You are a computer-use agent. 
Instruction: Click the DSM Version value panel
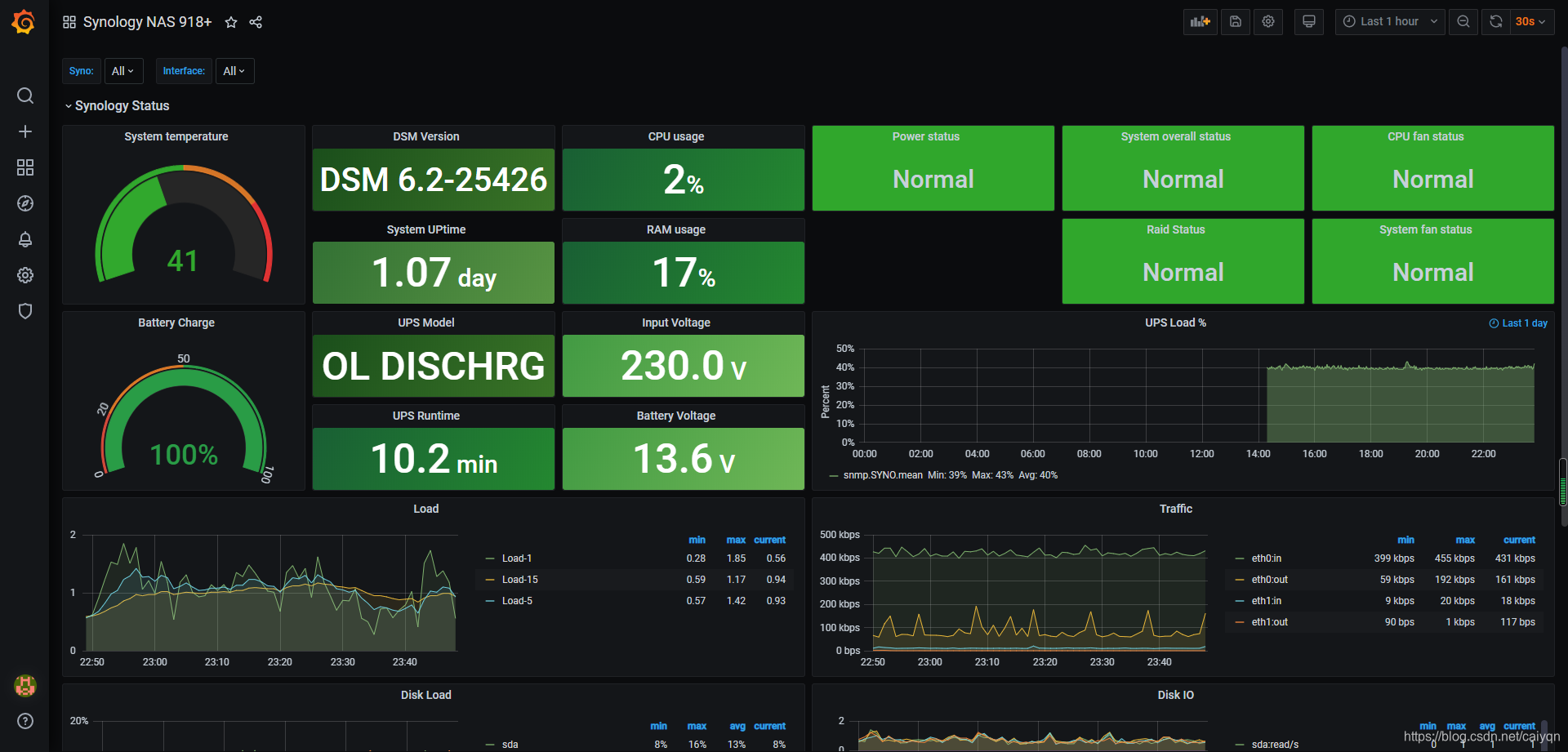434,180
